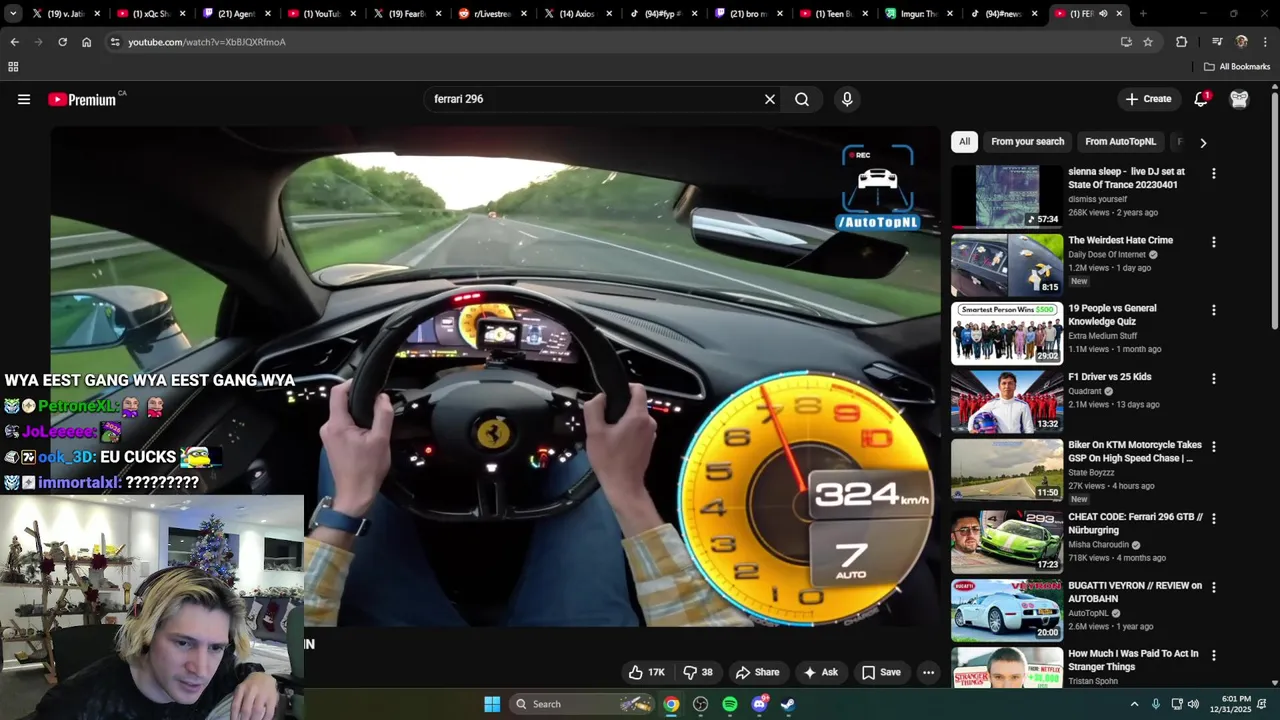Open OBS Studio from the taskbar
Screen dimensions: 1280x720
(x=700, y=704)
